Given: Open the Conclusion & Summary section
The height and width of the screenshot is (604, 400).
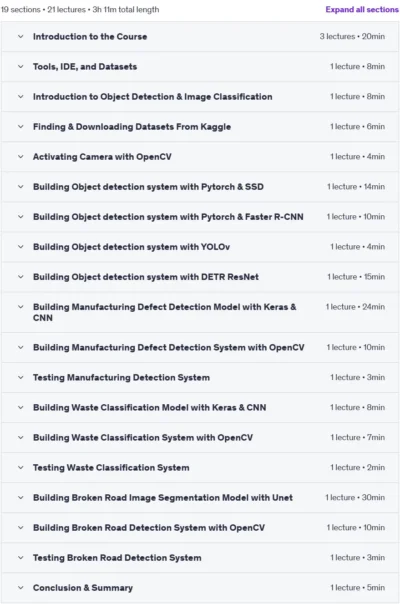Looking at the screenshot, I should click(200, 588).
